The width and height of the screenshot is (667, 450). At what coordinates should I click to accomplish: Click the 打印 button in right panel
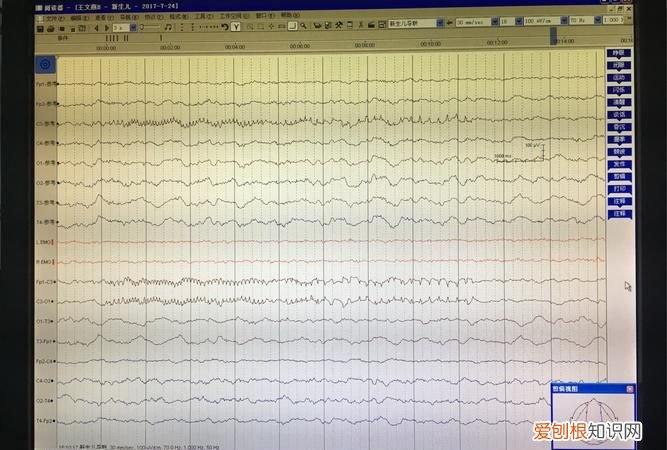point(620,188)
